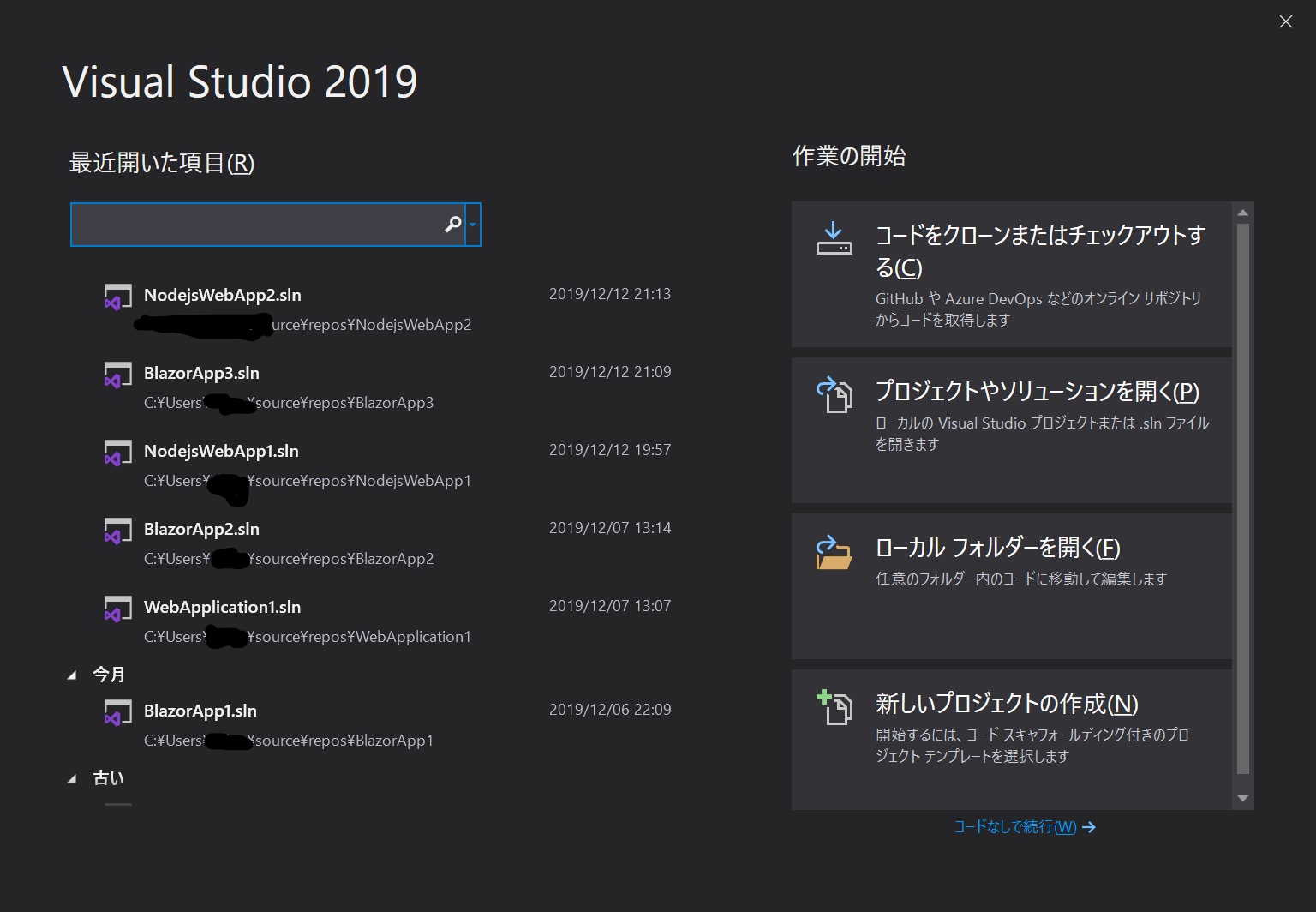Click the 2019/12/12 21:13 timestamp
1316x912 pixels.
pos(610,294)
